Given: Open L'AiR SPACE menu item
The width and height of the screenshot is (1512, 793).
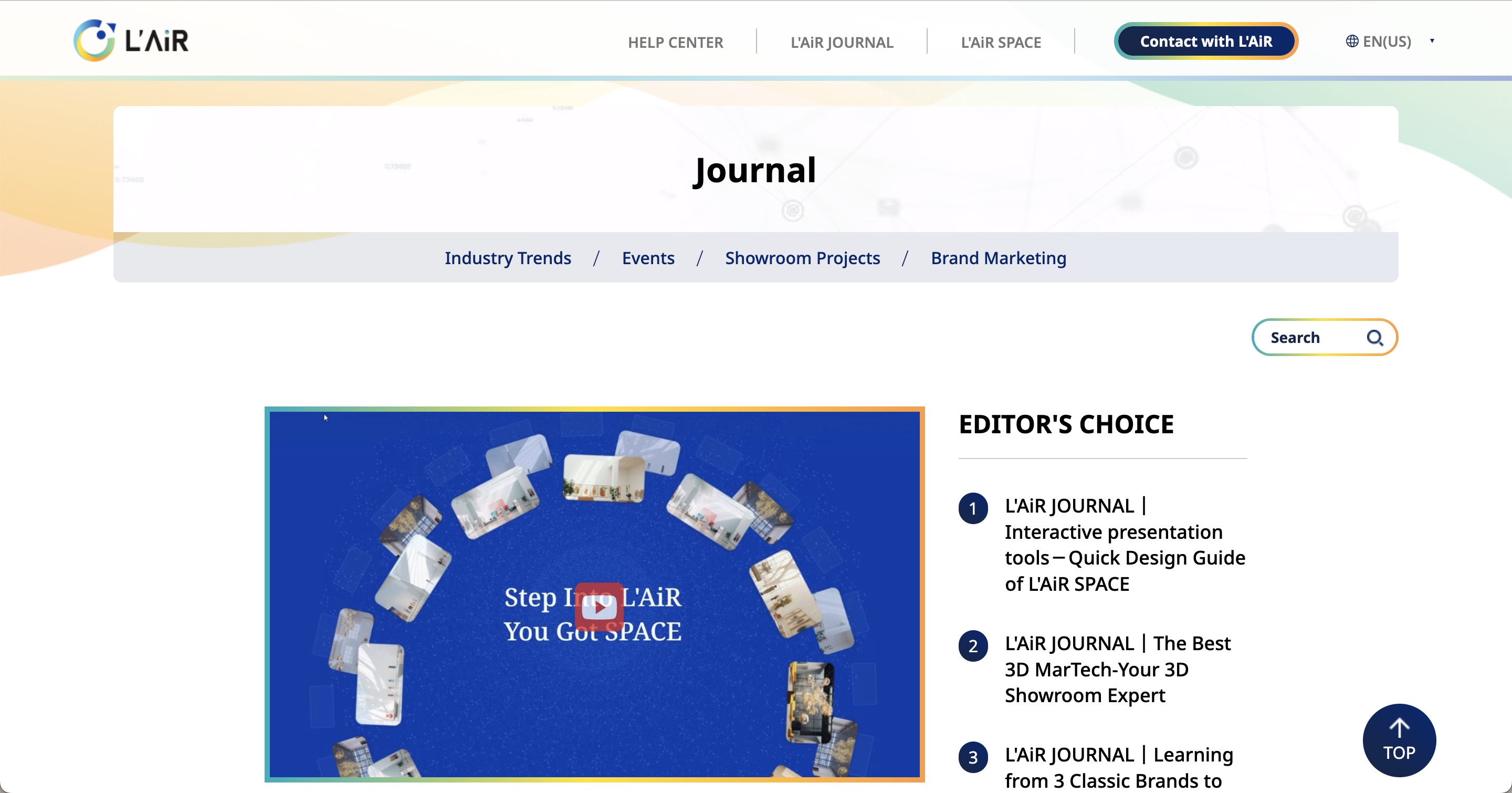Looking at the screenshot, I should click(x=1001, y=42).
